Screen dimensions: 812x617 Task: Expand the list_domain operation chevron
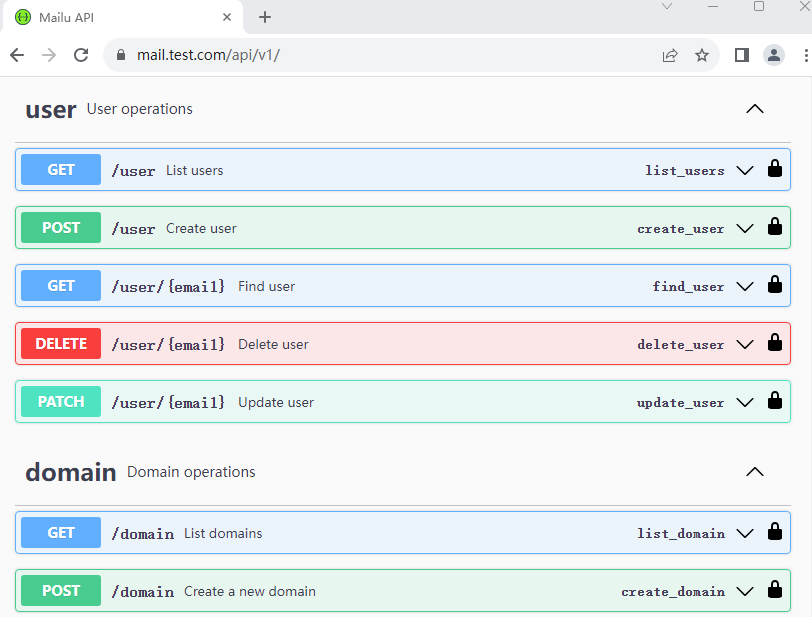coord(745,534)
